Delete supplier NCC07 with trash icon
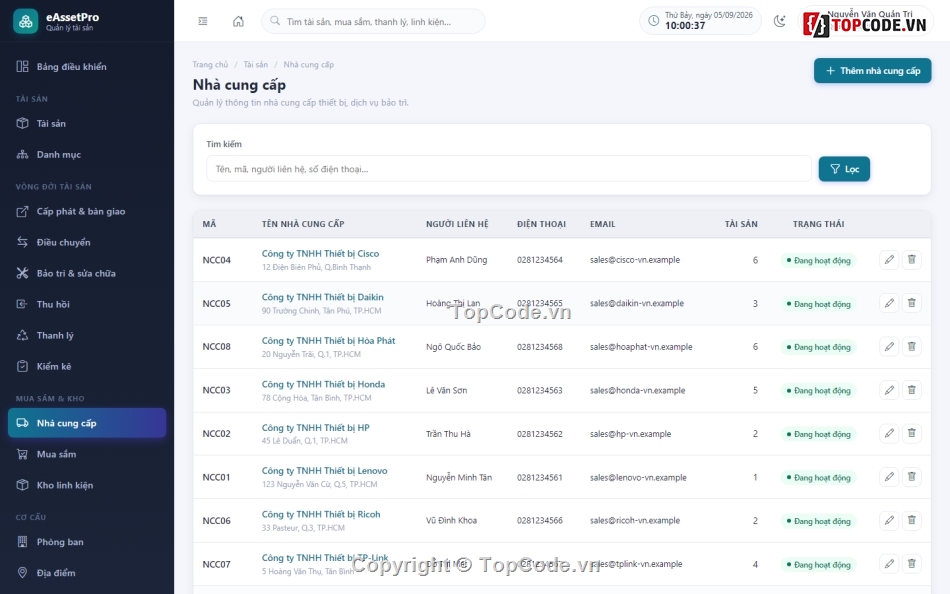 tap(911, 564)
